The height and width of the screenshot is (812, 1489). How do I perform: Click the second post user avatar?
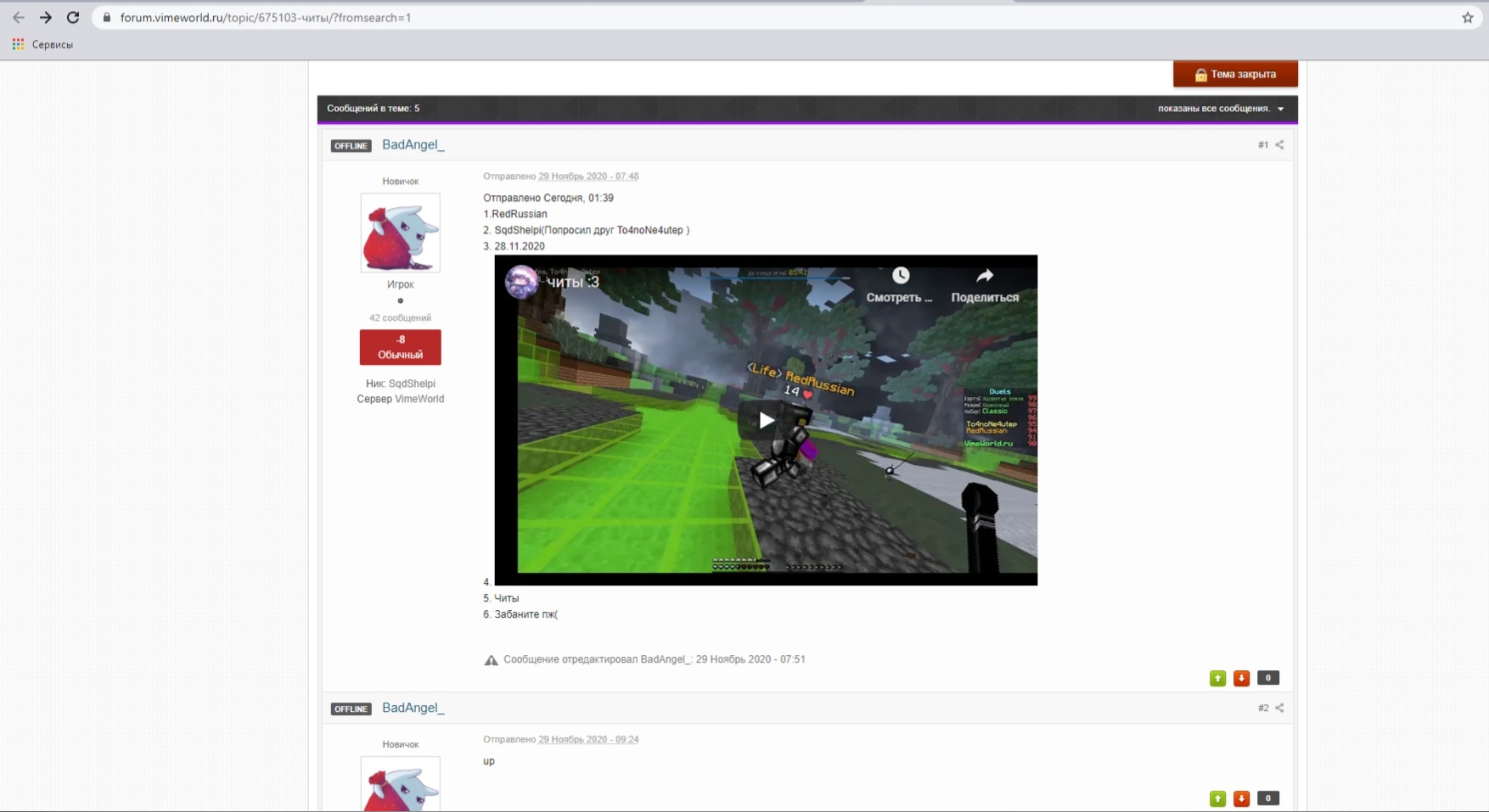click(x=400, y=783)
